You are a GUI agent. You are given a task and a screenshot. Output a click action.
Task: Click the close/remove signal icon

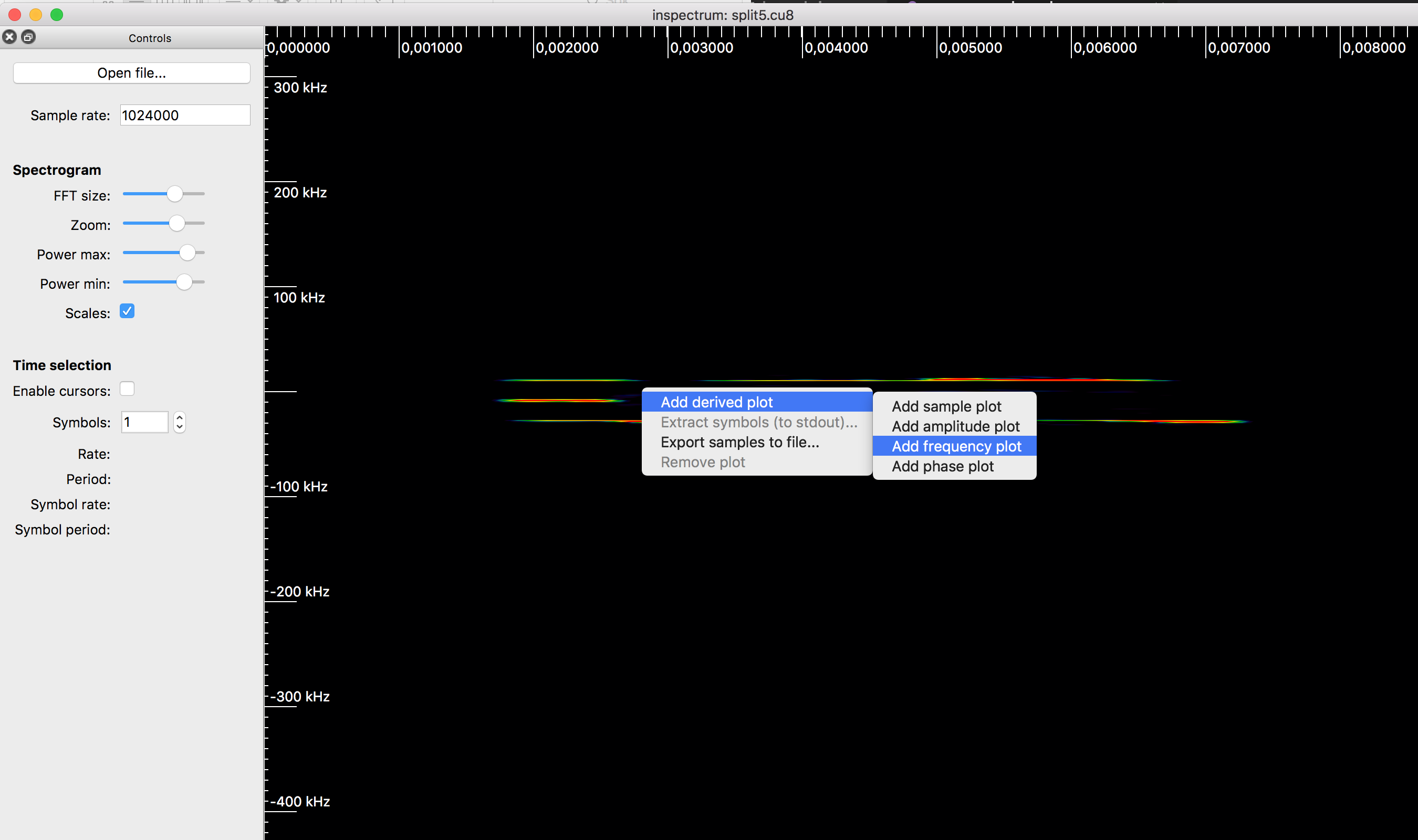(x=9, y=36)
